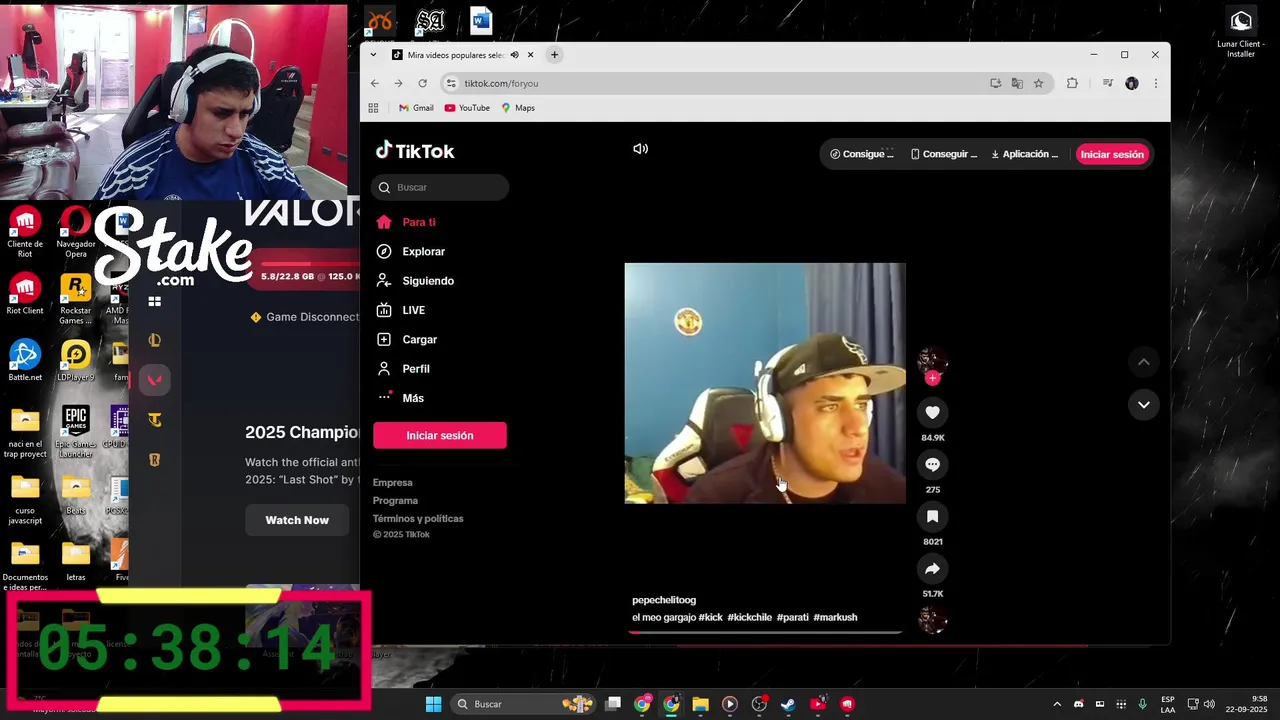Open the Battle.net desktop shortcut
Viewport: 1280px width, 720px height.
25,361
